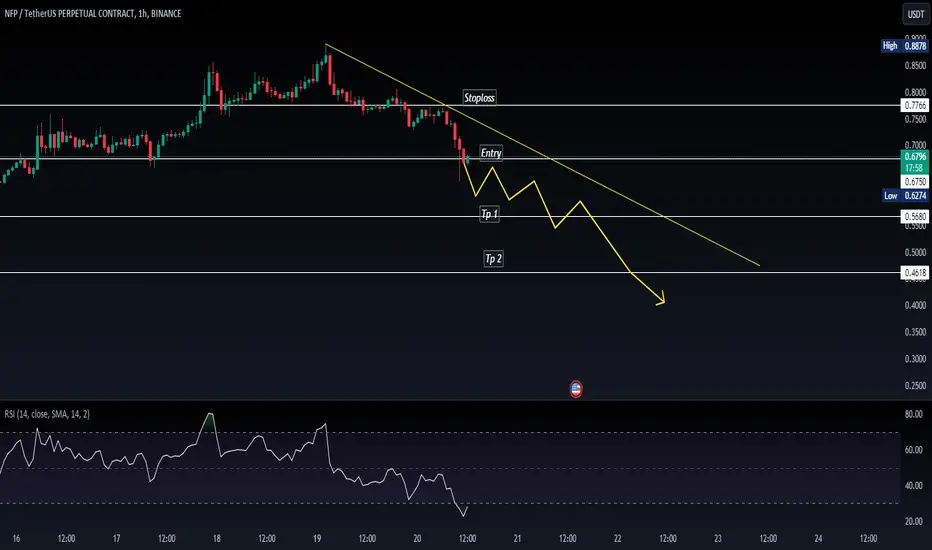
Task: Select the Entry text label
Action: click(491, 153)
